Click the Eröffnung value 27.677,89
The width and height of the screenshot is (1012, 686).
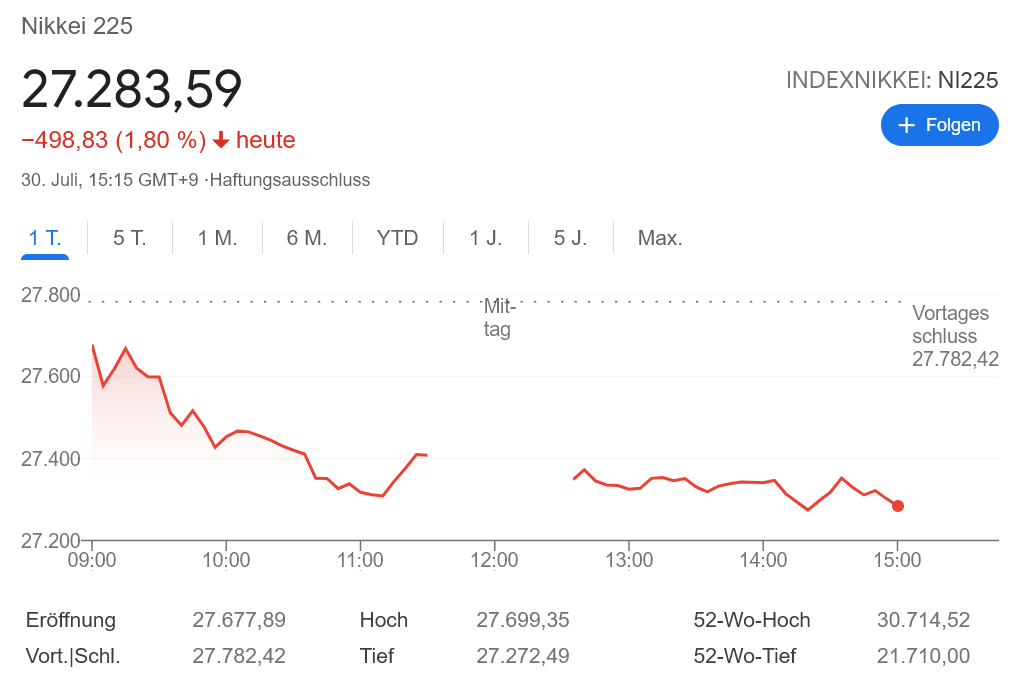pyautogui.click(x=239, y=620)
